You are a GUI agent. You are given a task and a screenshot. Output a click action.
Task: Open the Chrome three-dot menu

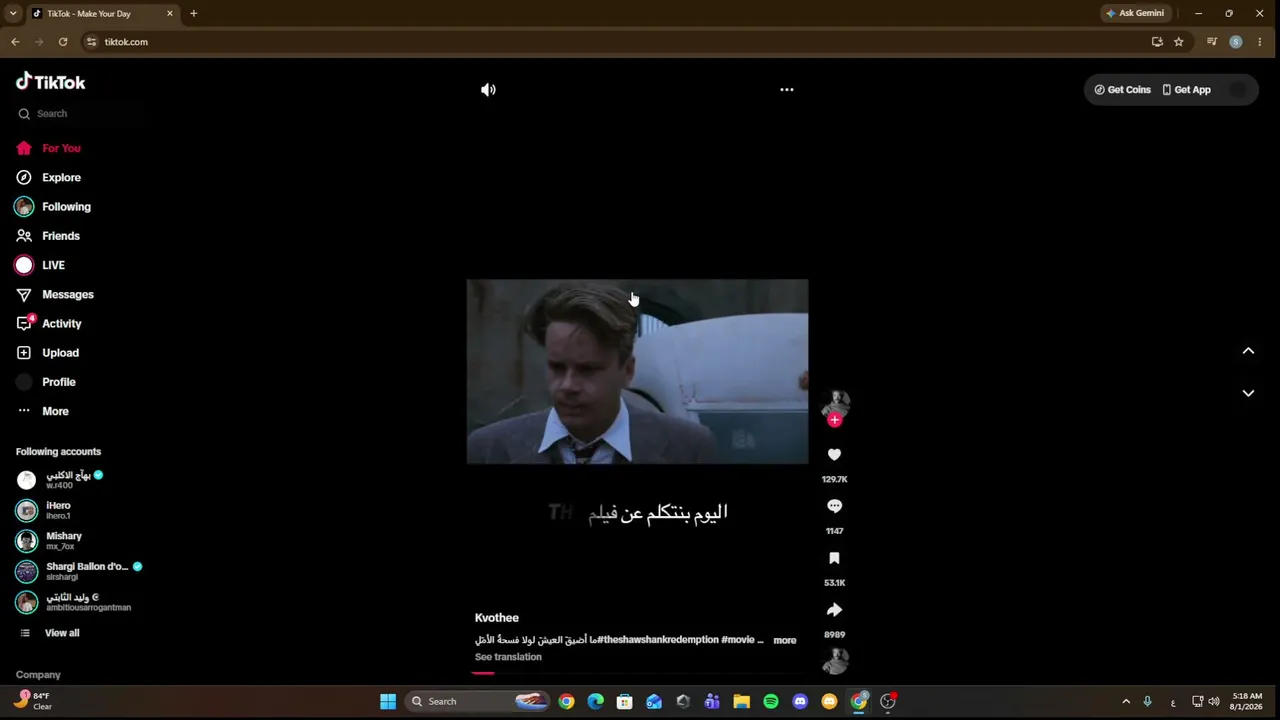[x=1260, y=42]
